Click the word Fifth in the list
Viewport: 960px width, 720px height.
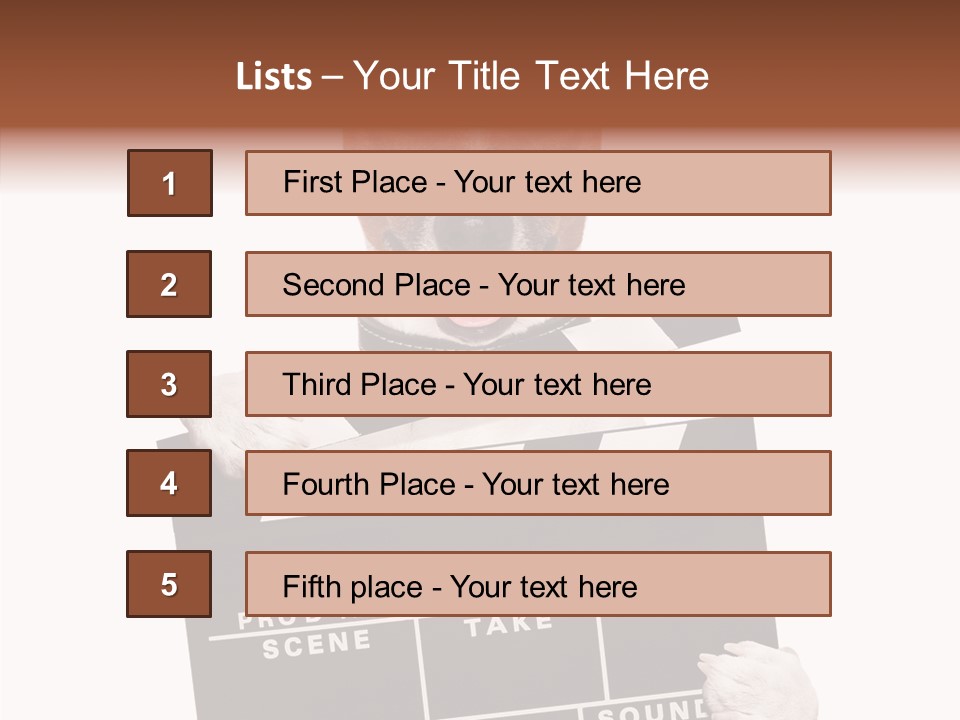coord(311,586)
